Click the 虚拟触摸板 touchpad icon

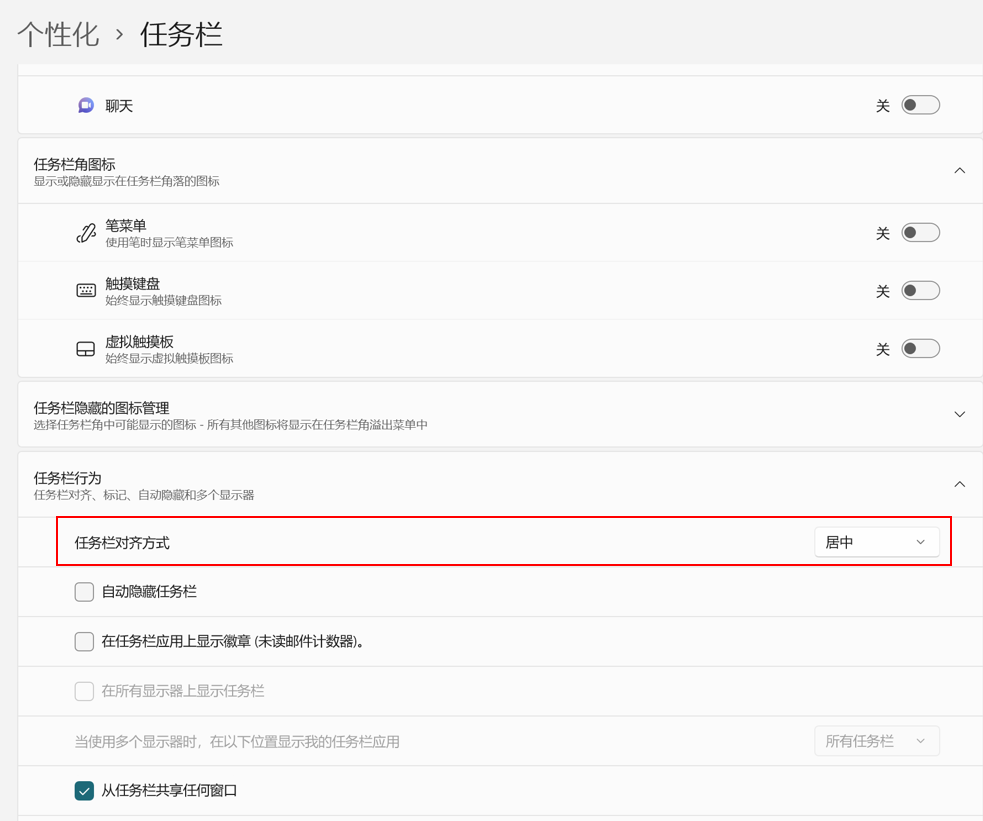pyautogui.click(x=86, y=349)
